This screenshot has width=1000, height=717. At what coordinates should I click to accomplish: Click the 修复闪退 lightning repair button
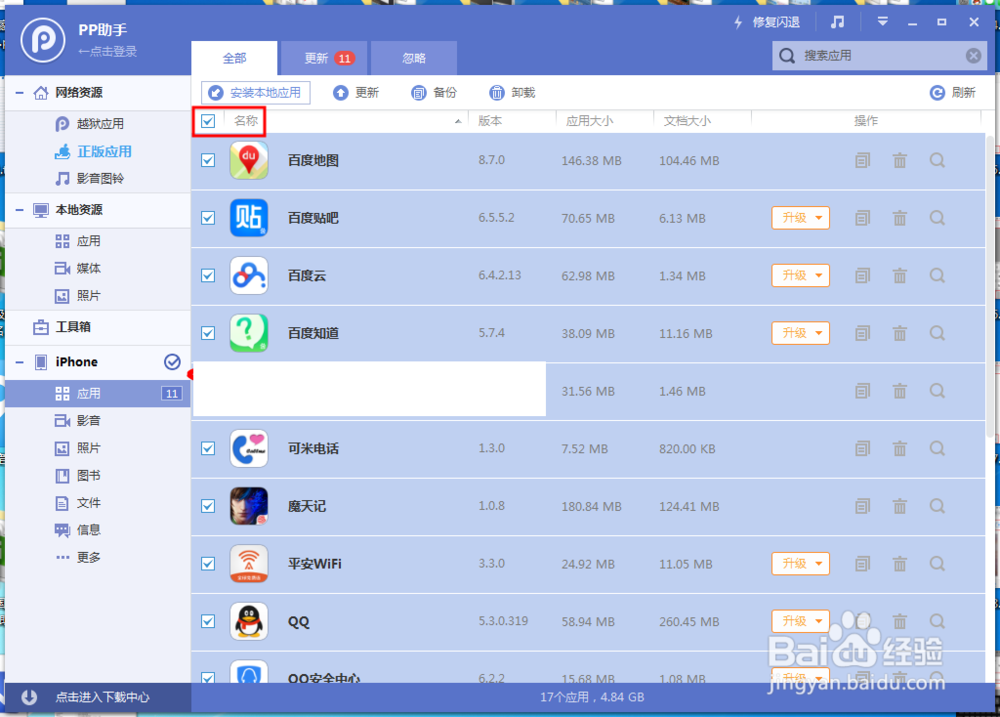[766, 22]
